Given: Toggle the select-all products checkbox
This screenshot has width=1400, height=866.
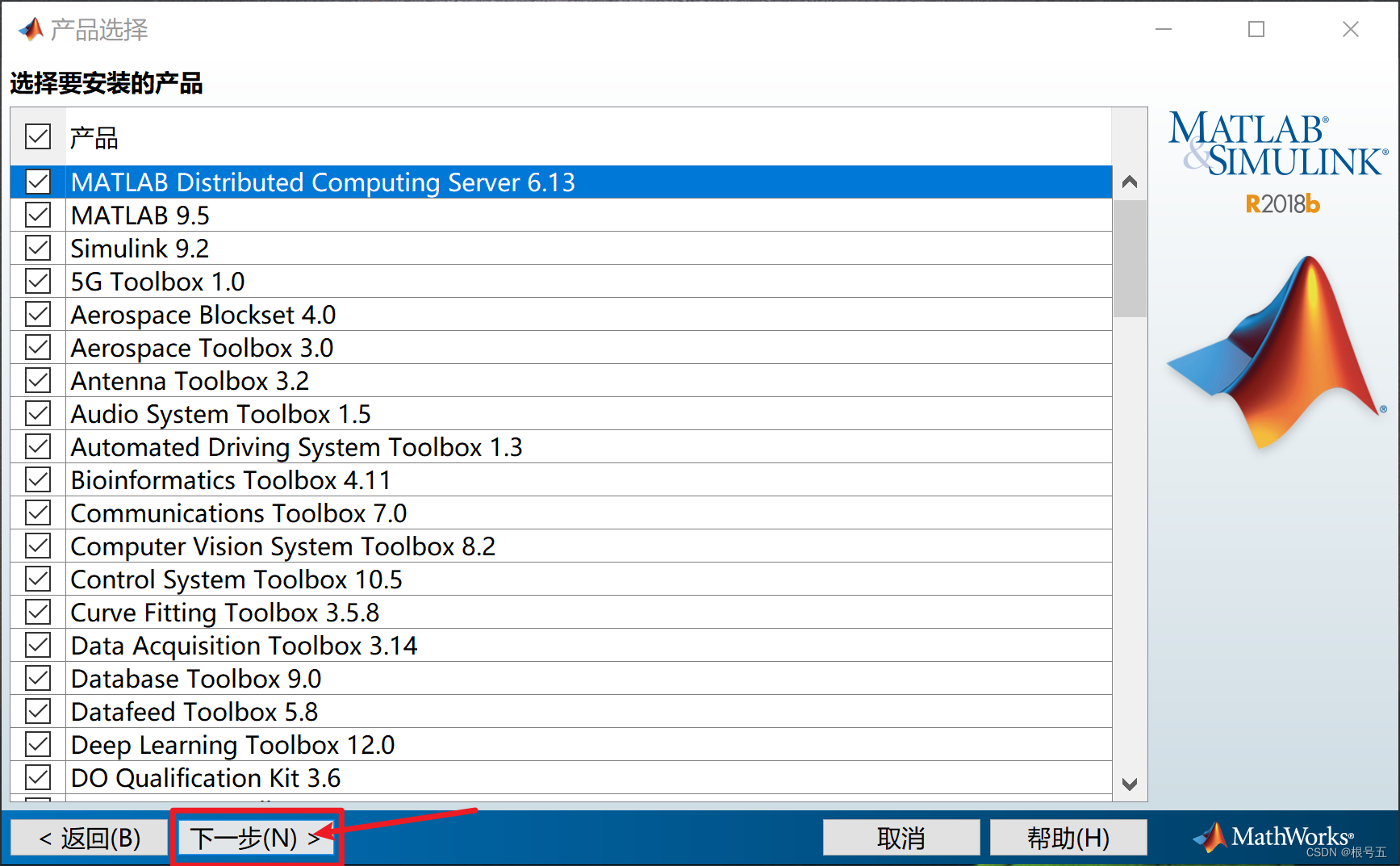Looking at the screenshot, I should pyautogui.click(x=38, y=137).
